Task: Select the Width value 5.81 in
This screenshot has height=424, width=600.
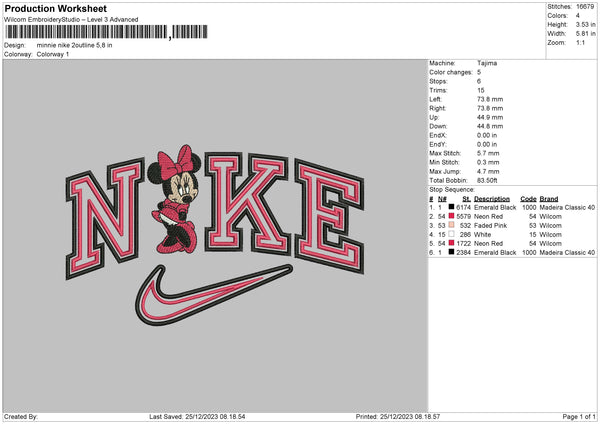Action: (585, 34)
